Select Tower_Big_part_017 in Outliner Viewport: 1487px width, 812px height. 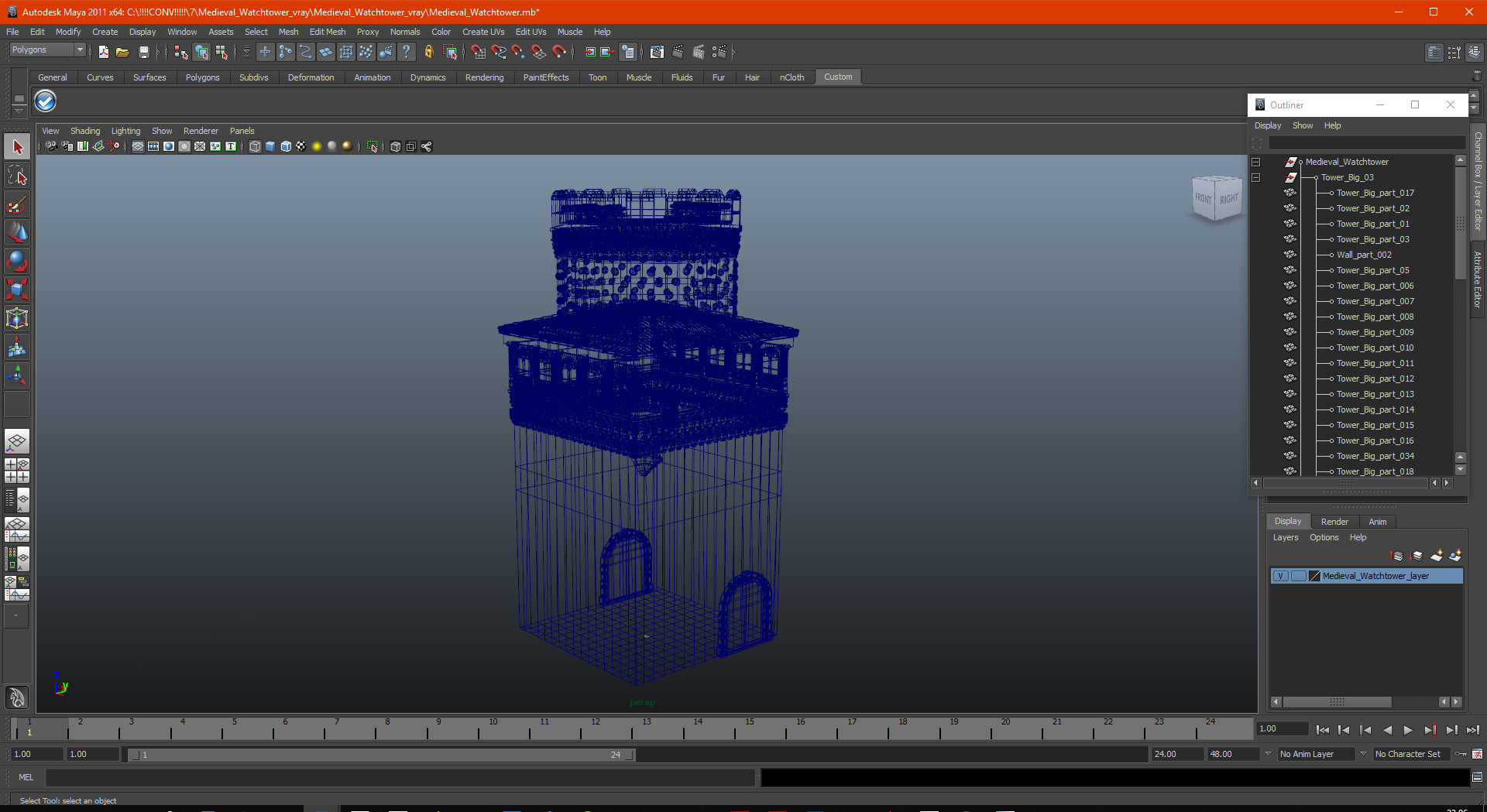point(1375,194)
